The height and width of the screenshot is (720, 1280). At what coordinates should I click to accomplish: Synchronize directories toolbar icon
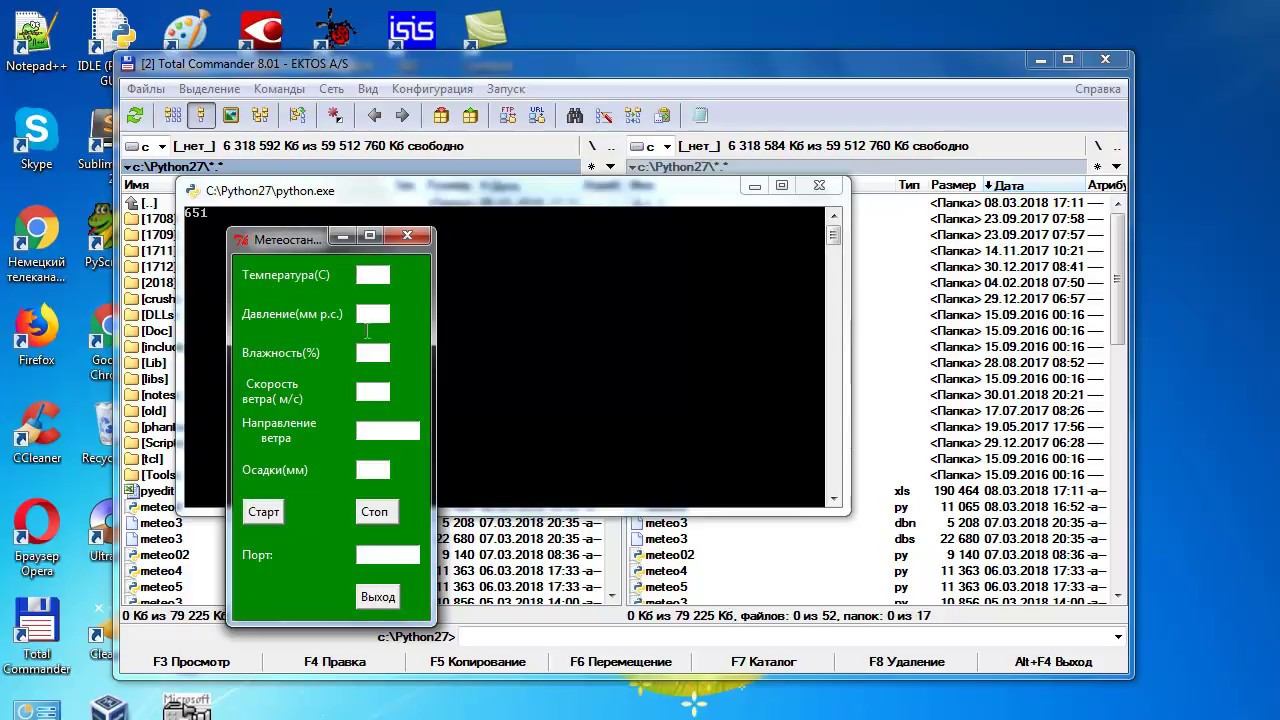point(633,116)
